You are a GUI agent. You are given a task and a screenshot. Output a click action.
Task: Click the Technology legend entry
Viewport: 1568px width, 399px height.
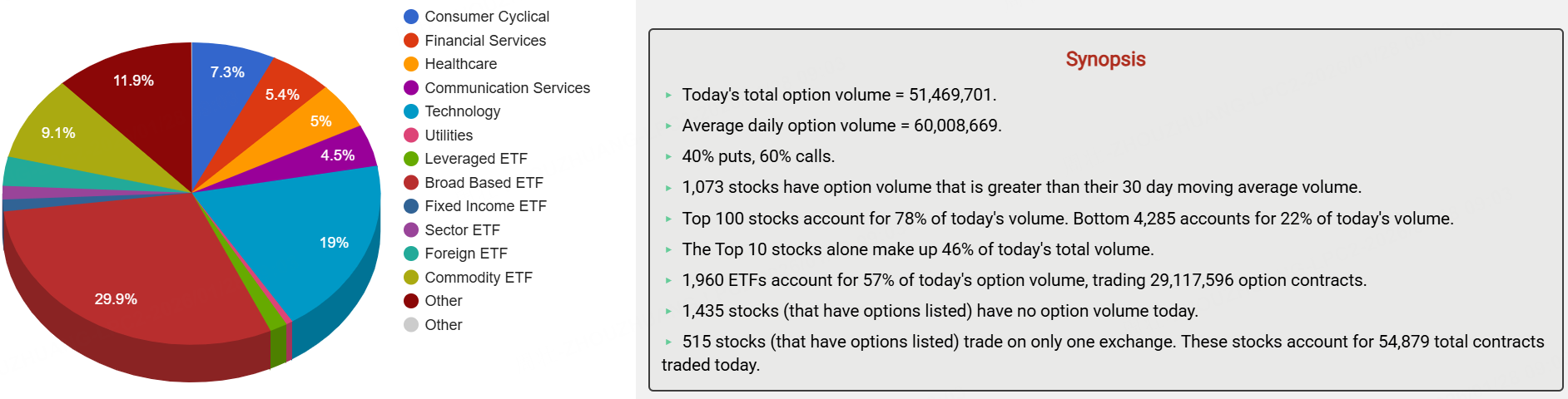(x=462, y=111)
